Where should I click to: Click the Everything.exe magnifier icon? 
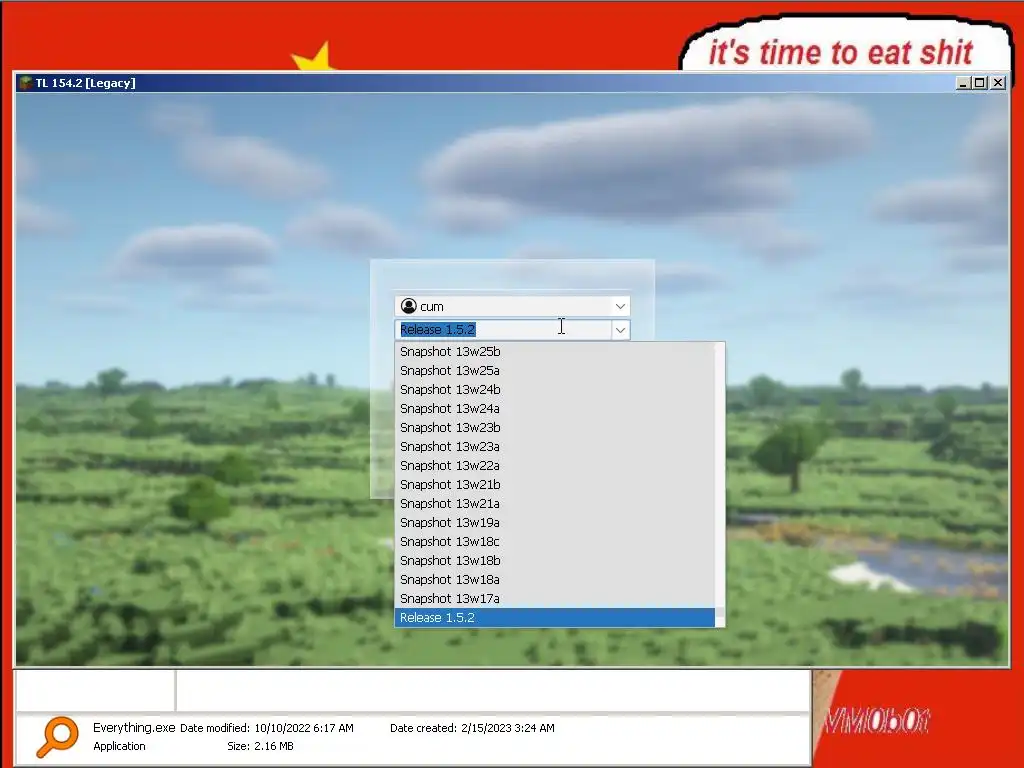(x=57, y=737)
